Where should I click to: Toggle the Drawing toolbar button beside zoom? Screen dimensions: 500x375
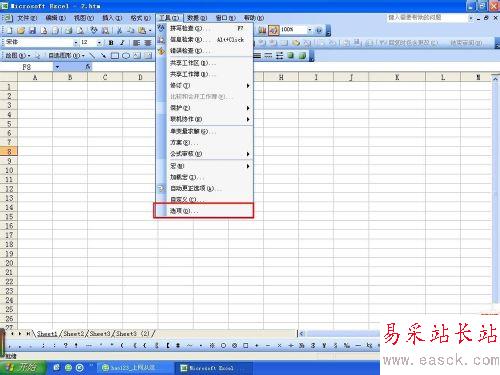[x=274, y=31]
